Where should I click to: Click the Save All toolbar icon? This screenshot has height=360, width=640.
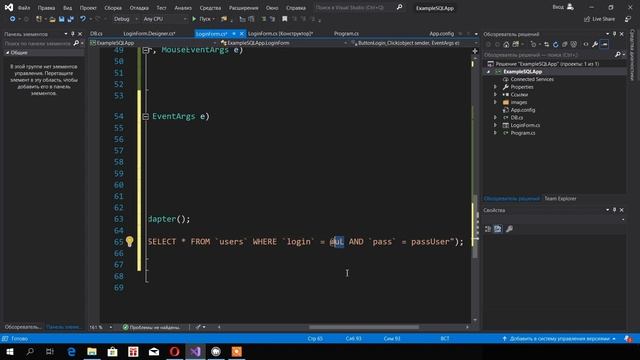tap(71, 19)
